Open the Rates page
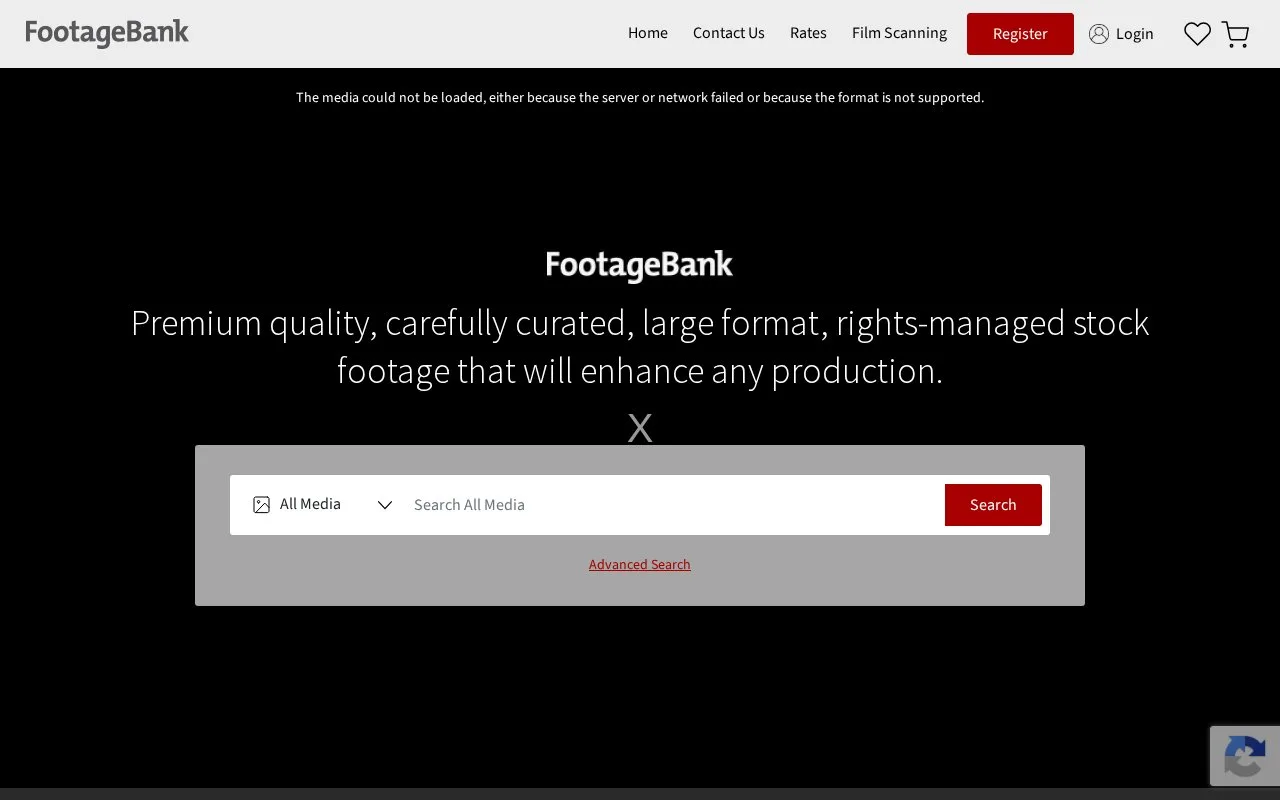This screenshot has width=1280, height=800. (x=808, y=33)
